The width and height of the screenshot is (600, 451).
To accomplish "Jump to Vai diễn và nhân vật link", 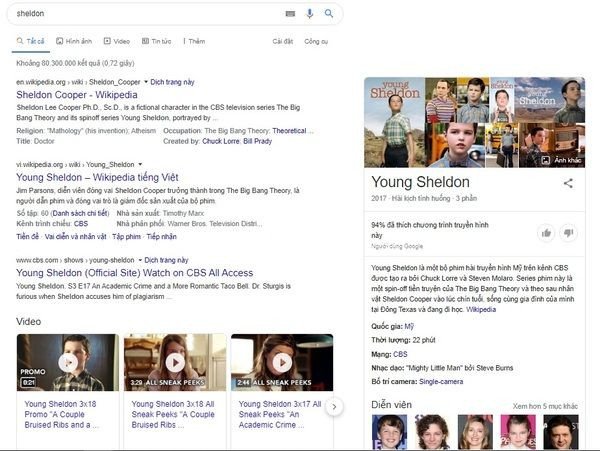I will (x=75, y=236).
